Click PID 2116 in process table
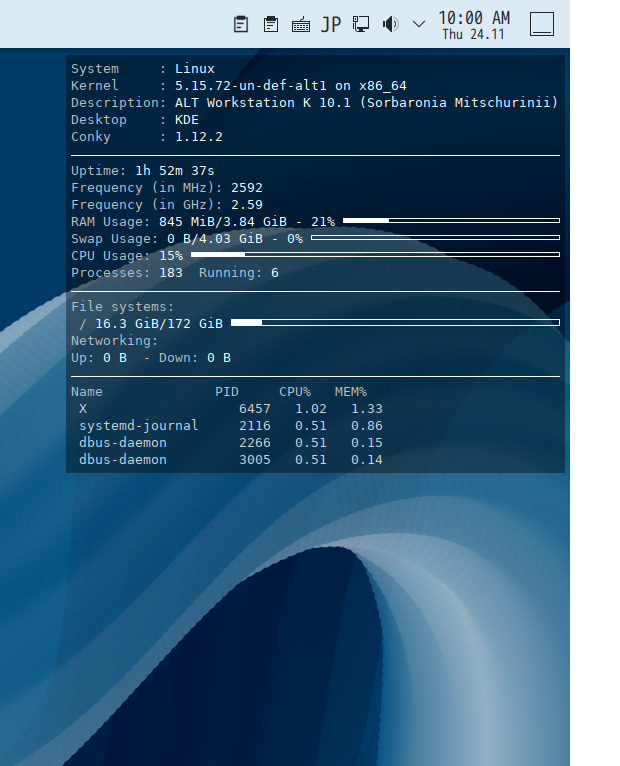The width and height of the screenshot is (620, 766). (255, 426)
